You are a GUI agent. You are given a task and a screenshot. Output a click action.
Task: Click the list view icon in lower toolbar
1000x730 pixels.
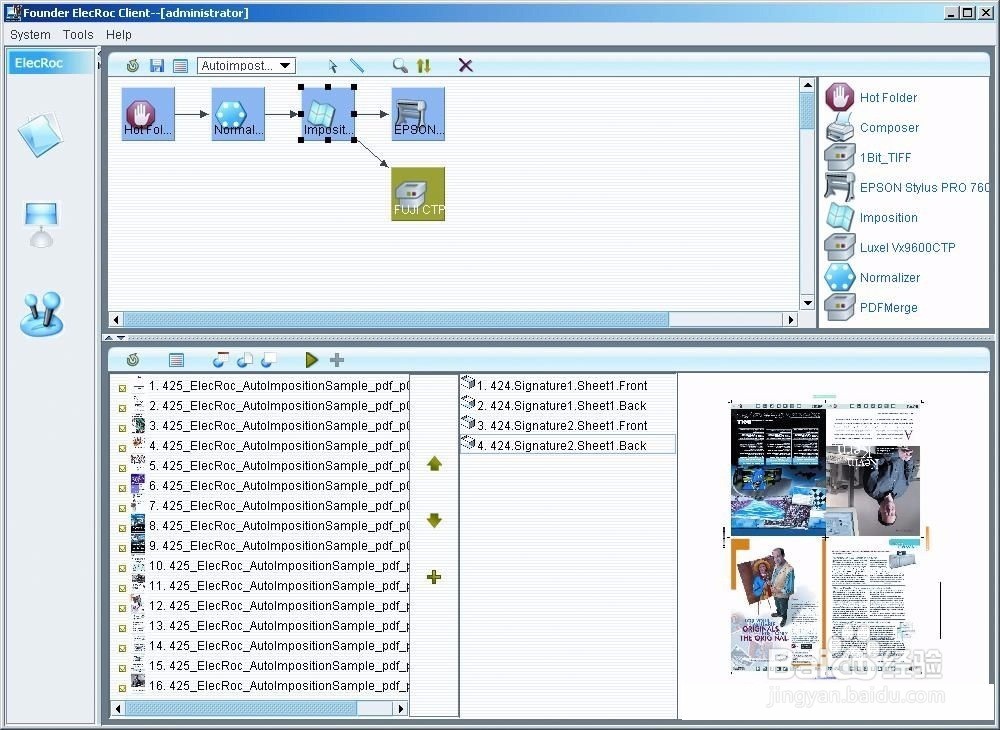point(177,360)
